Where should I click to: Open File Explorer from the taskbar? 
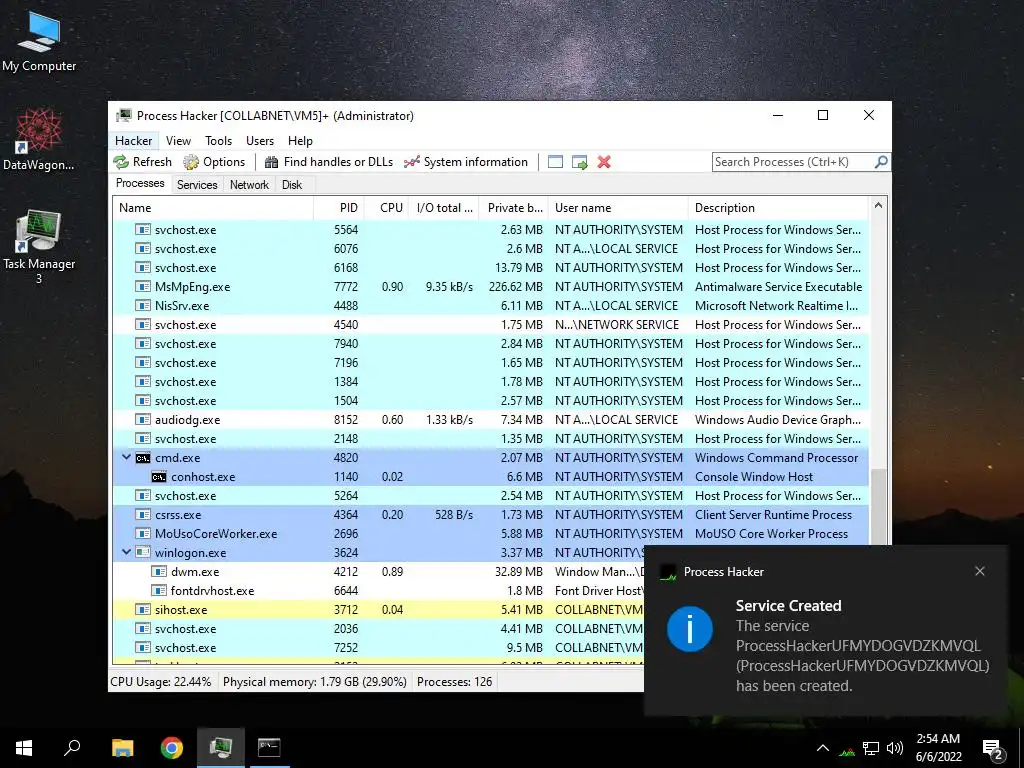click(x=122, y=748)
